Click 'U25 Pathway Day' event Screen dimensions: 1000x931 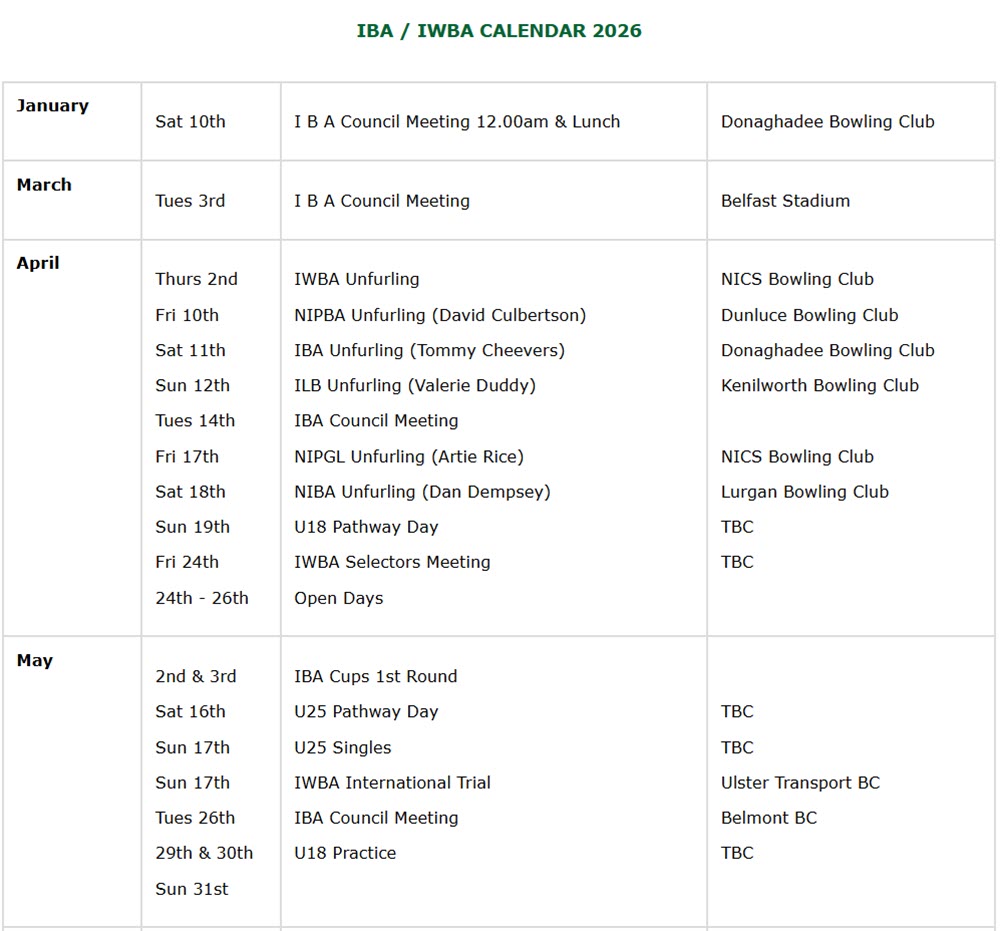point(366,712)
